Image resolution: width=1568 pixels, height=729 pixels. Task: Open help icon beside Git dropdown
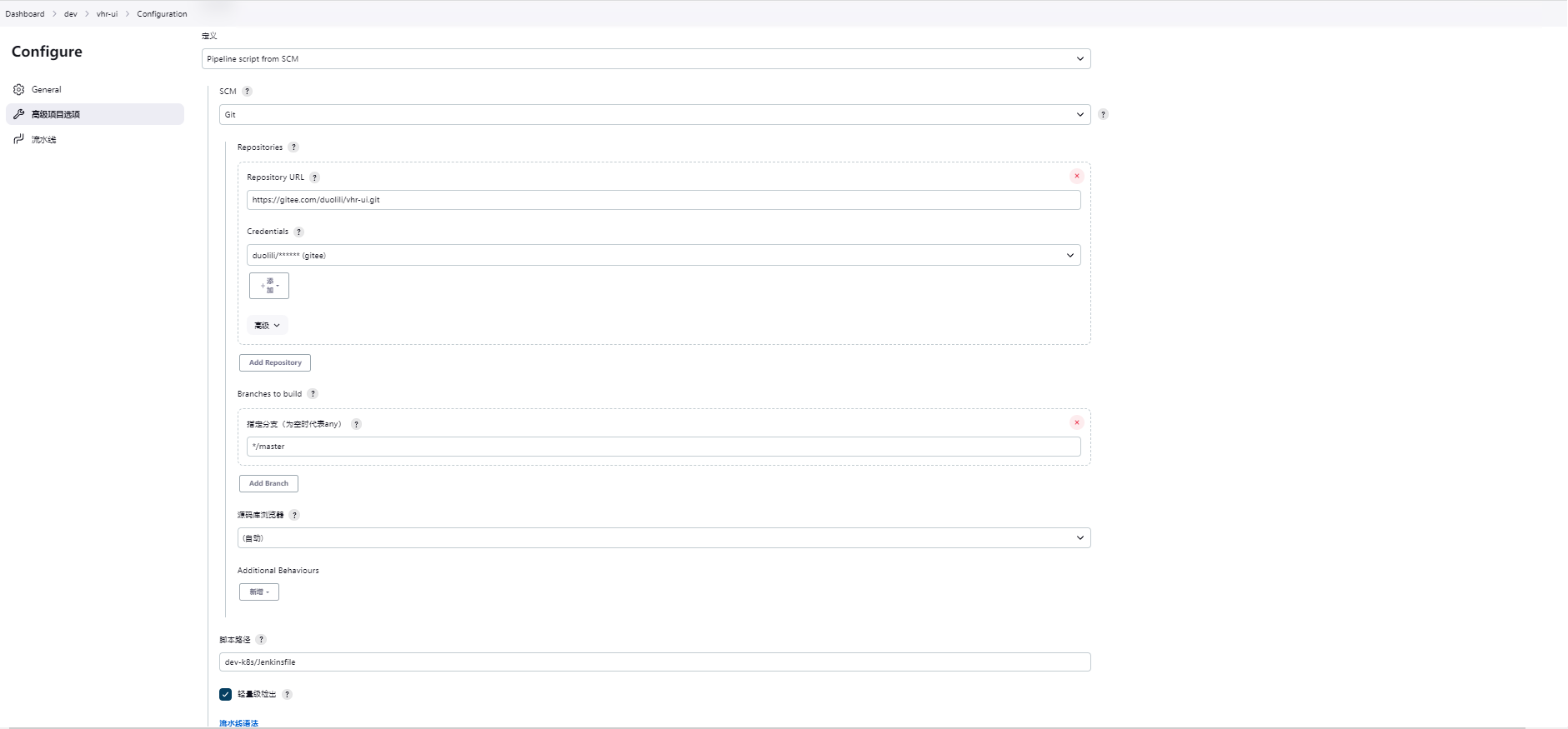(x=1103, y=114)
